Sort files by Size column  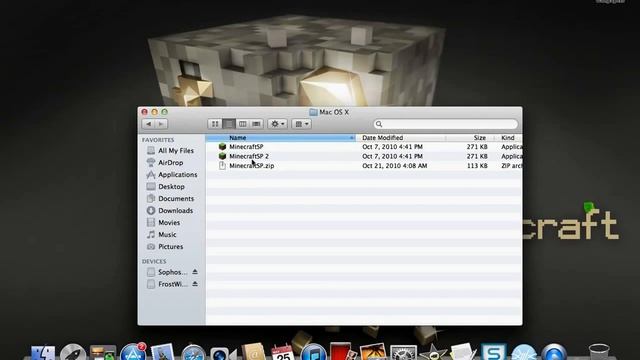[x=470, y=138]
